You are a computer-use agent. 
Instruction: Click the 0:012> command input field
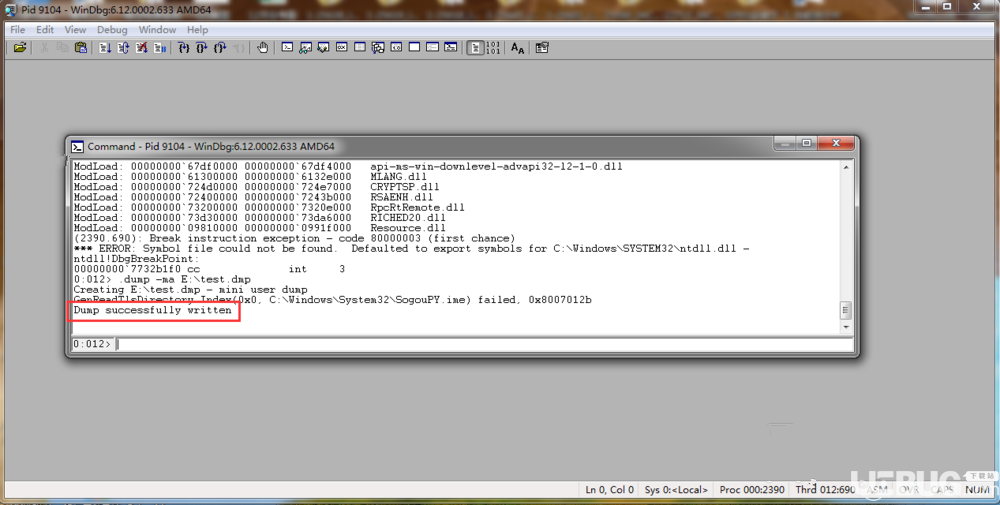(x=485, y=344)
